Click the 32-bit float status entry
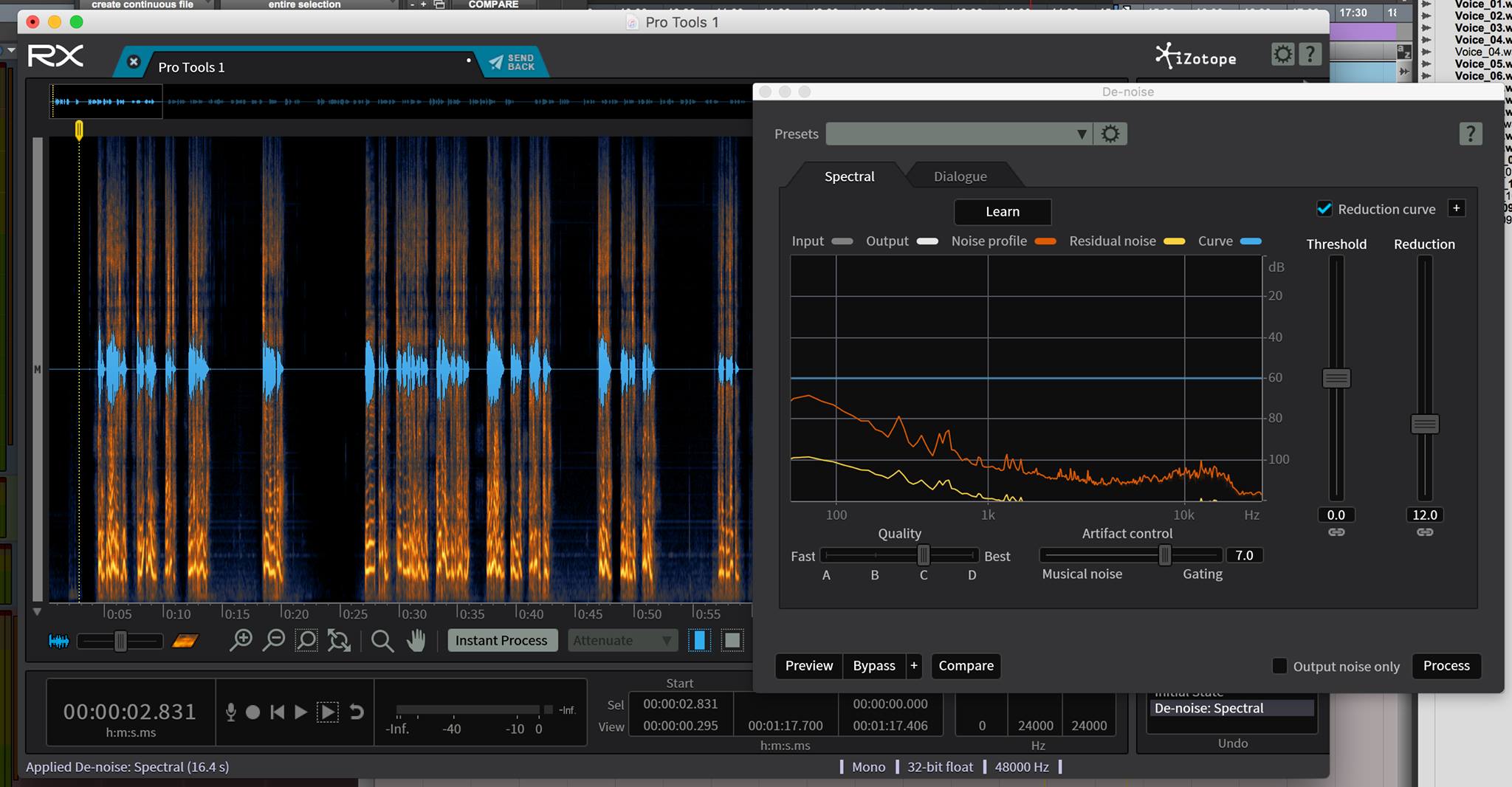The image size is (1512, 787). coord(941,767)
